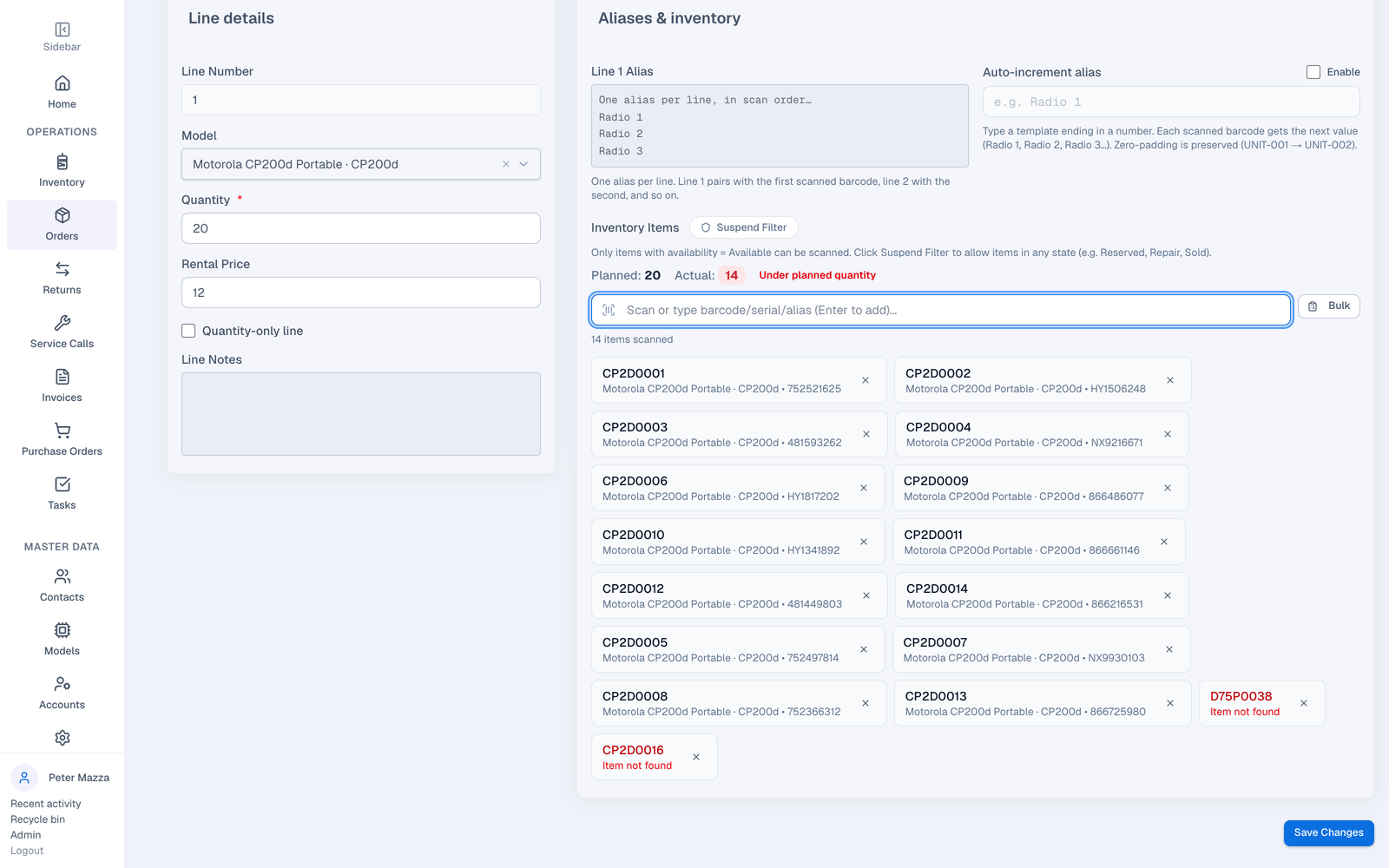
Task: Open Models master data
Action: pyautogui.click(x=62, y=640)
